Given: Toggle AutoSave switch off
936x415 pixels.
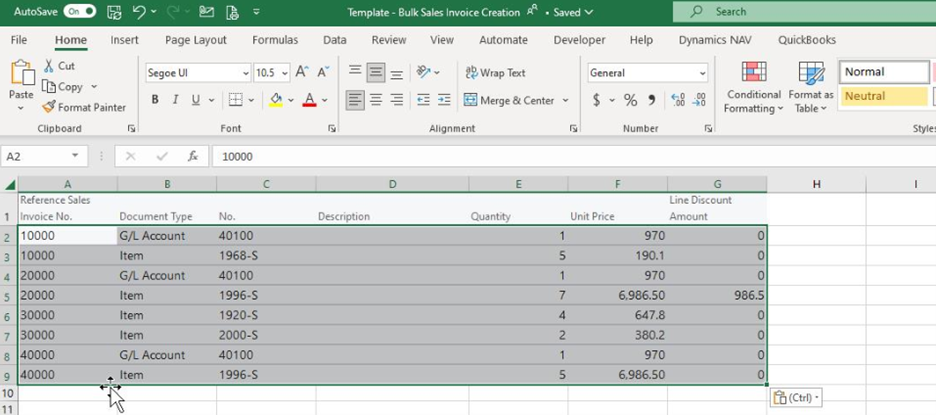Looking at the screenshot, I should coord(79,12).
